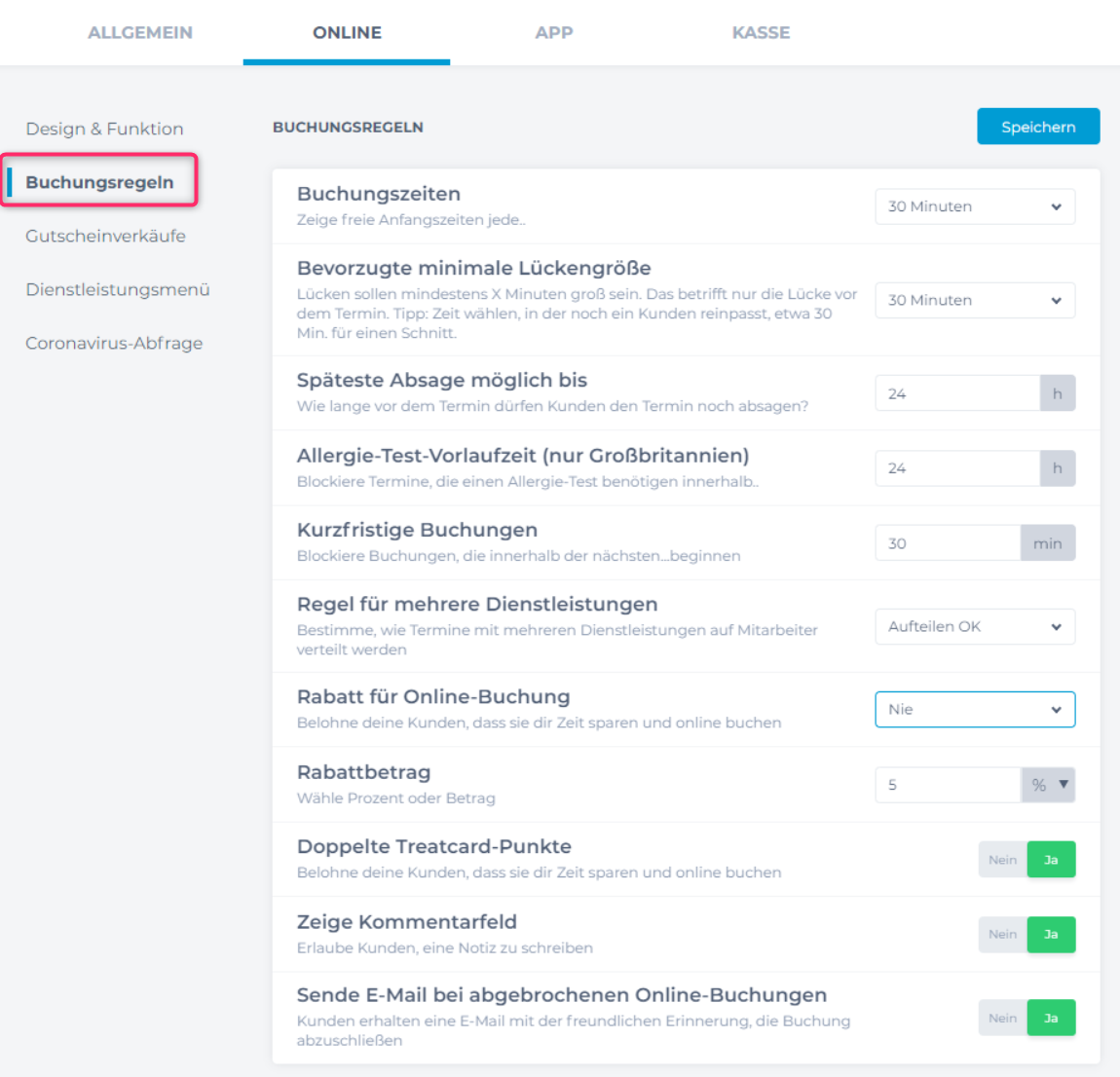The width and height of the screenshot is (1120, 1077).
Task: Click the Kurzfristige Buchungen minutes field
Action: click(x=947, y=543)
